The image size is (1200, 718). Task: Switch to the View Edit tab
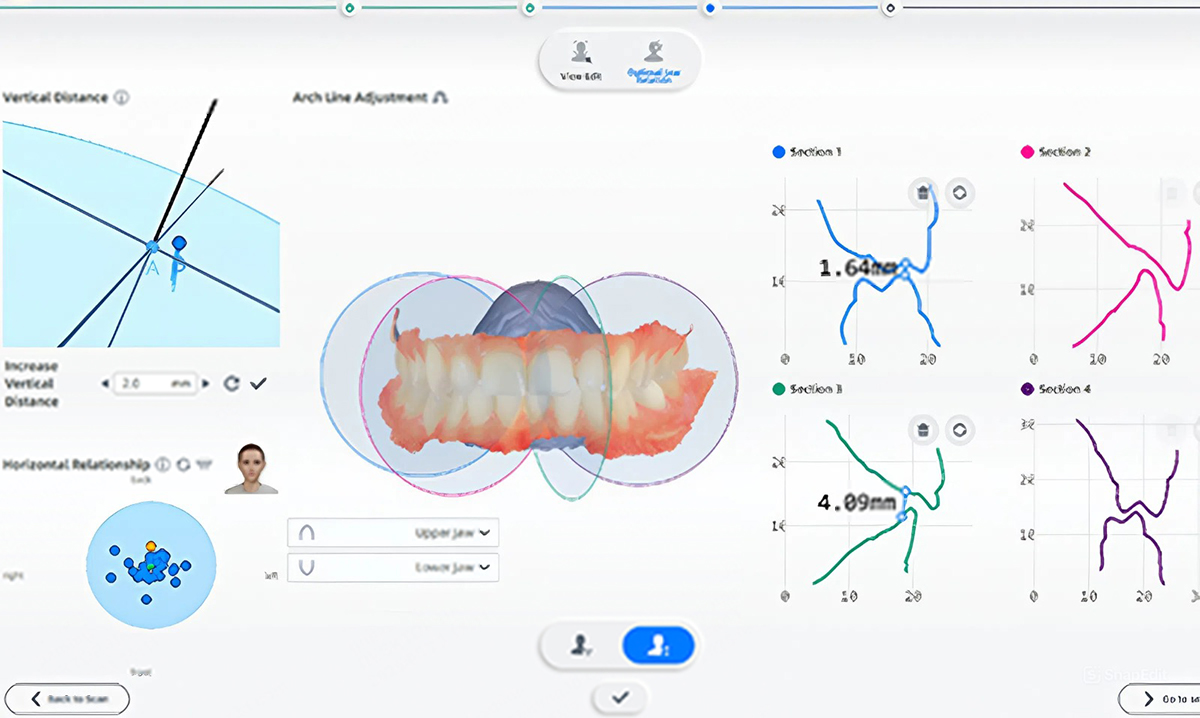[x=579, y=60]
